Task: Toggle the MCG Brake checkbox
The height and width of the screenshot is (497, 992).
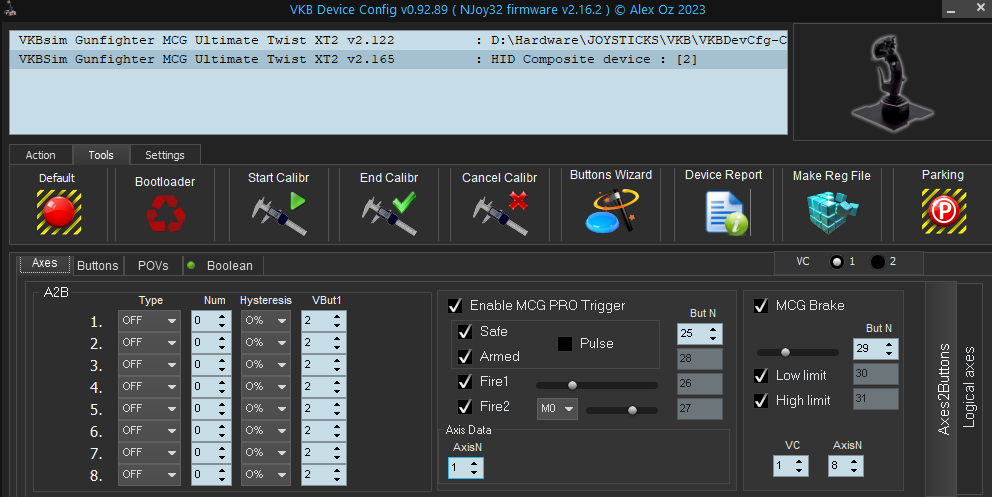Action: point(761,306)
